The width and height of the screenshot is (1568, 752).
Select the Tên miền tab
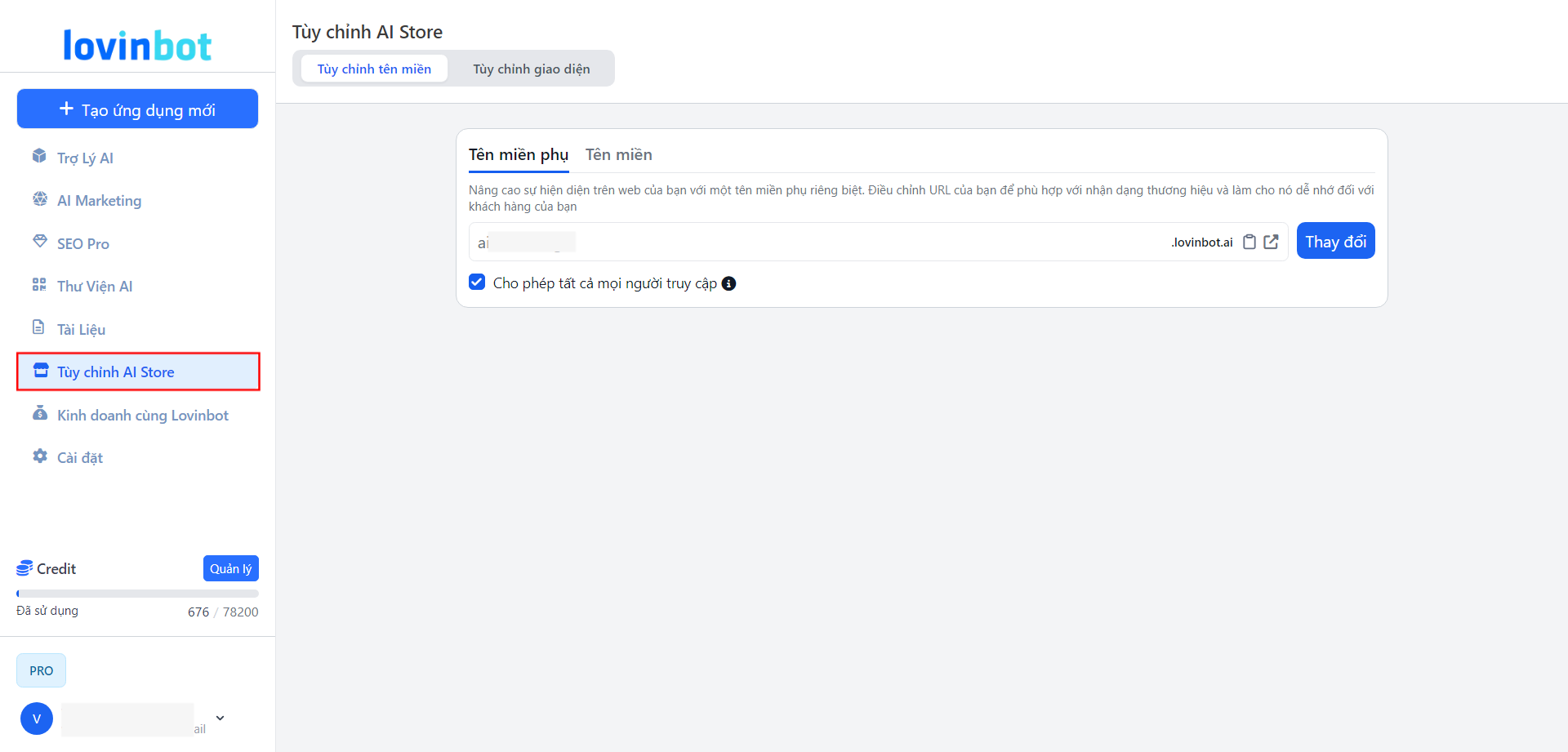[618, 155]
